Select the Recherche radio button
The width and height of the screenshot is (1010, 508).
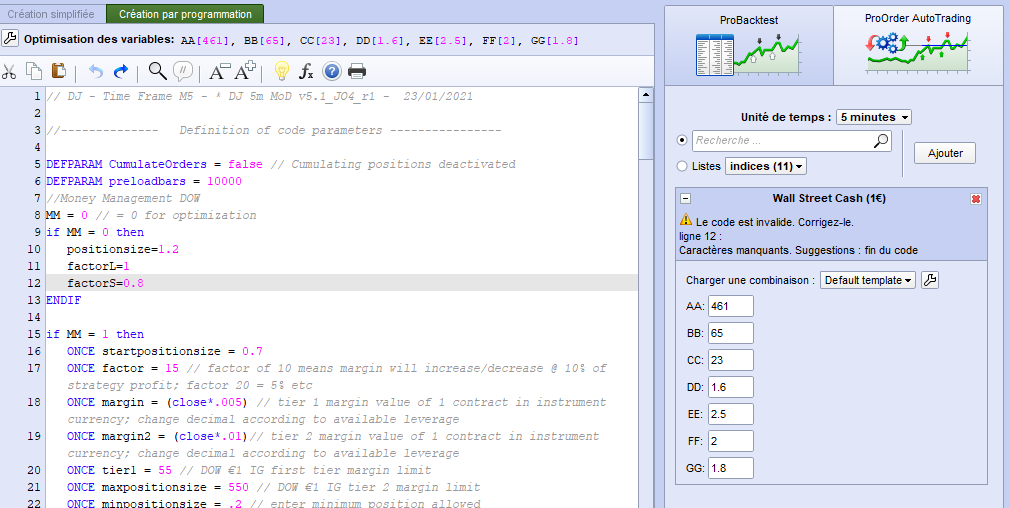[682, 140]
